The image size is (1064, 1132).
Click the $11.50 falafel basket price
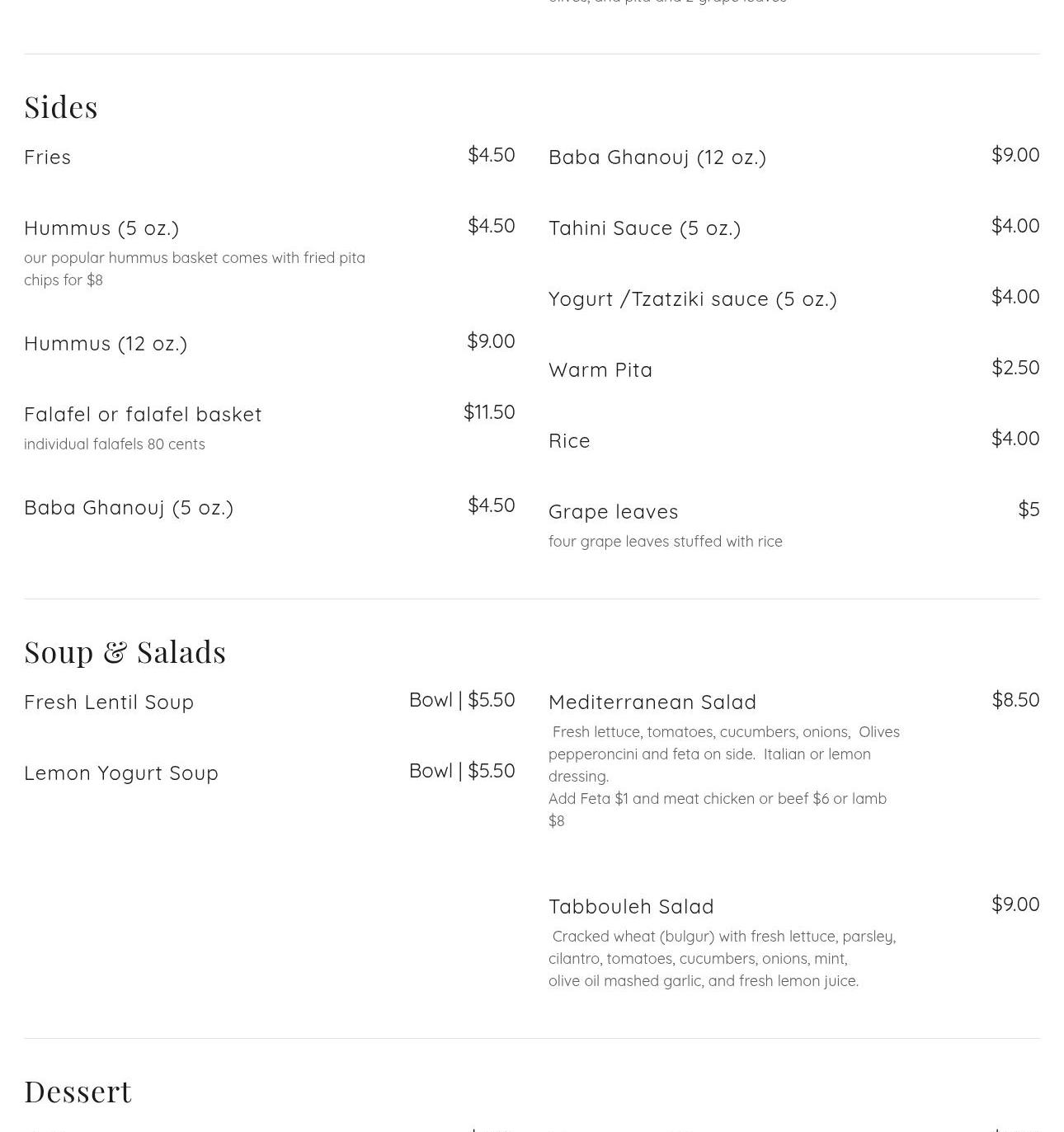[489, 411]
